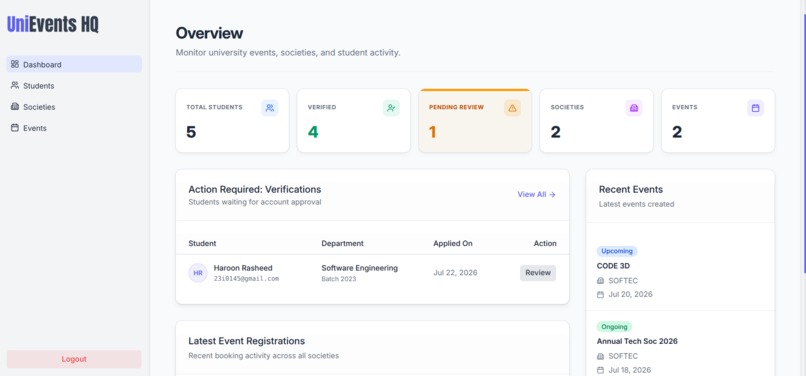Image resolution: width=806 pixels, height=376 pixels.
Task: Click the Upcoming status badge
Action: click(617, 251)
